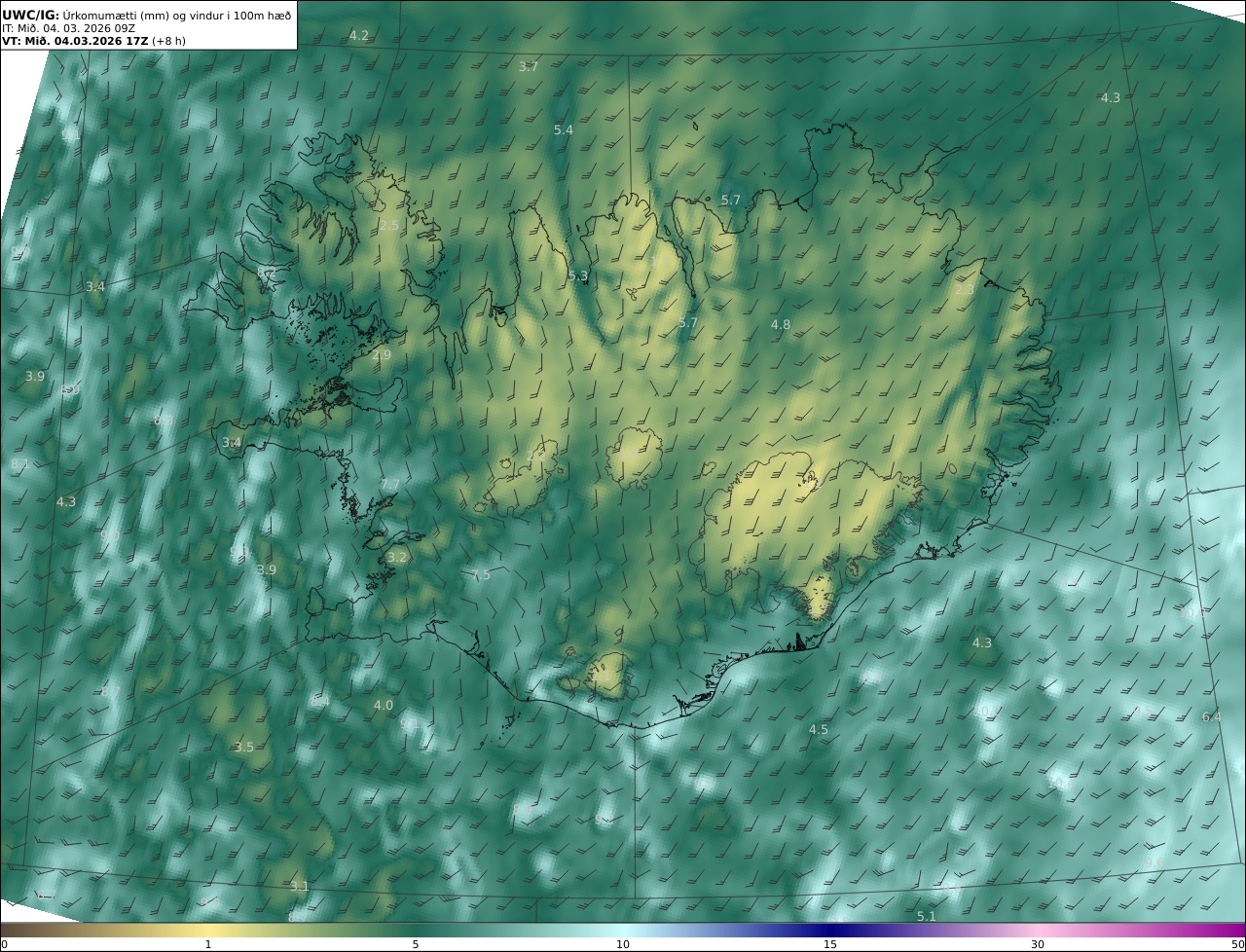Click the 0 tick on the colorbar
Viewport: 1246px width, 952px height.
click(x=4, y=944)
